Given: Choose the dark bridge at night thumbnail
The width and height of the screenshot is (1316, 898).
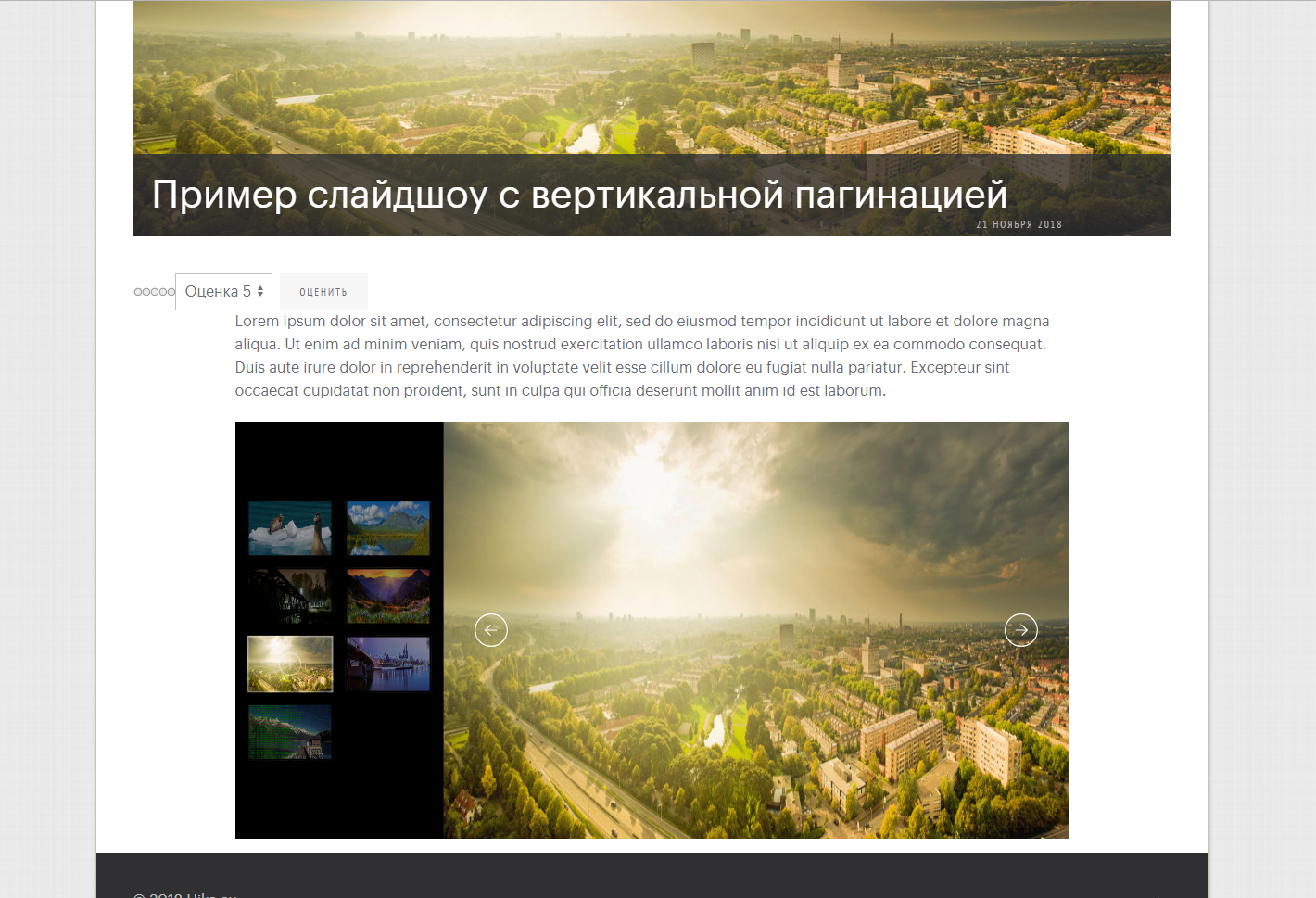Looking at the screenshot, I should tap(290, 596).
